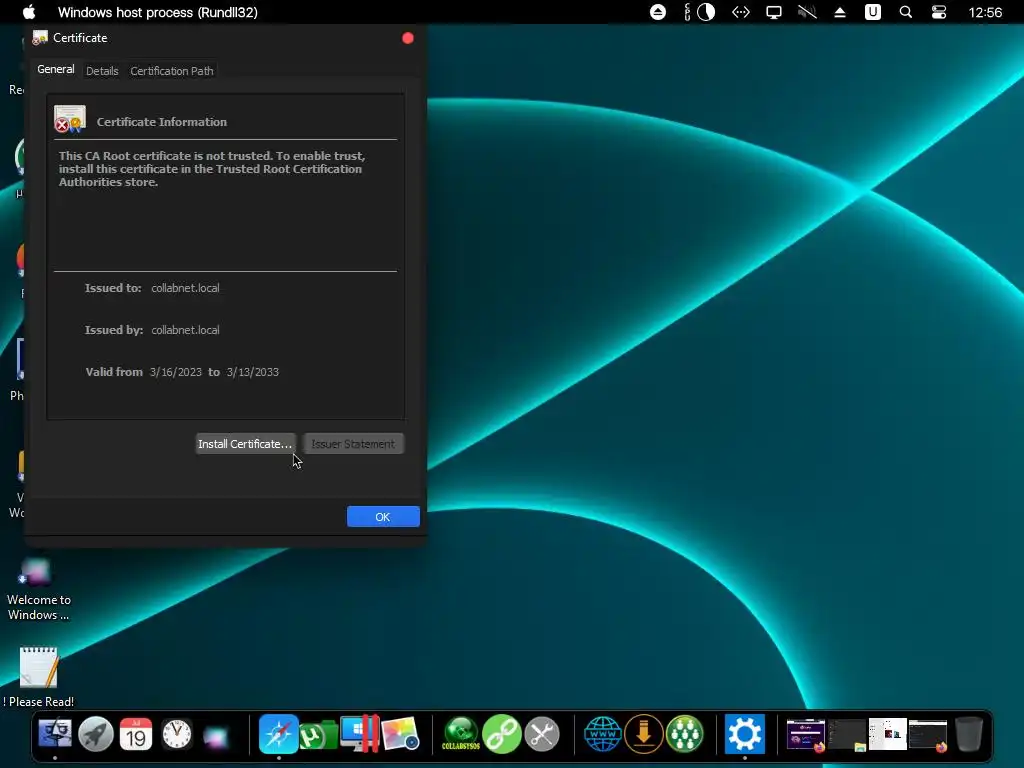Open the blue Settings gear in dock
The image size is (1024, 768).
pyautogui.click(x=745, y=734)
